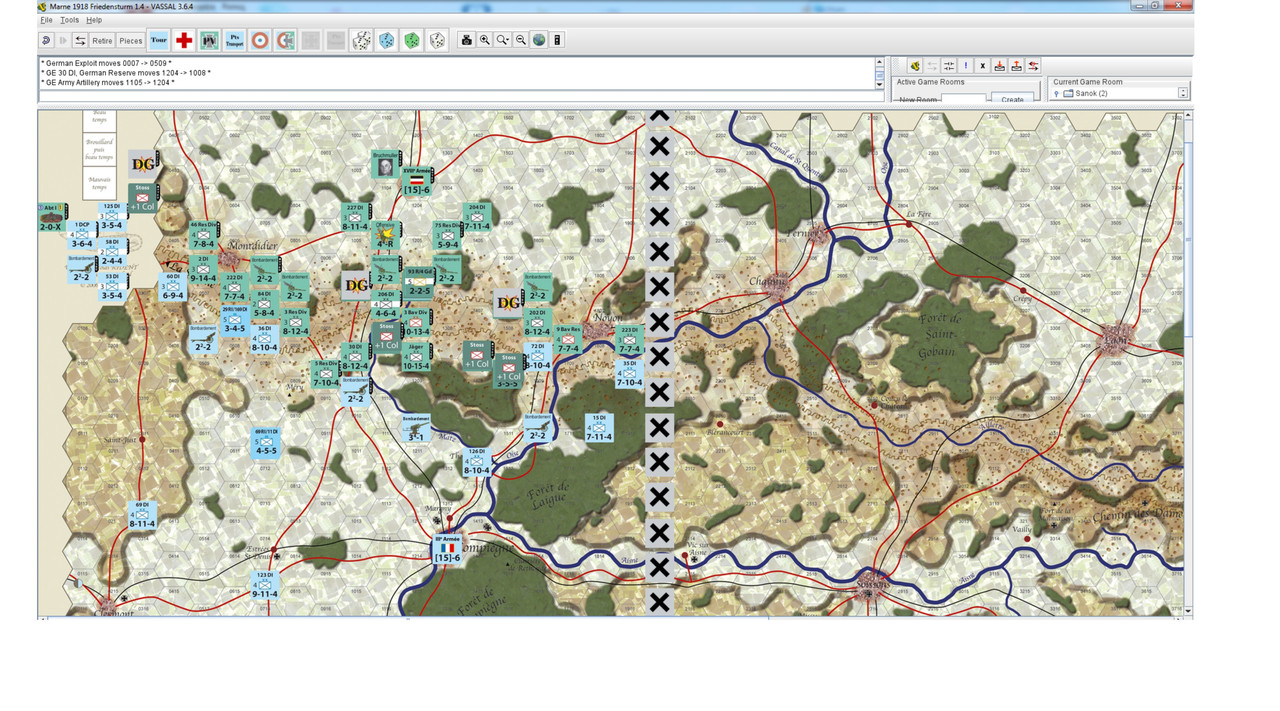Image resolution: width=1280 pixels, height=711 pixels.
Task: Click the New Room name field
Action: click(x=964, y=99)
